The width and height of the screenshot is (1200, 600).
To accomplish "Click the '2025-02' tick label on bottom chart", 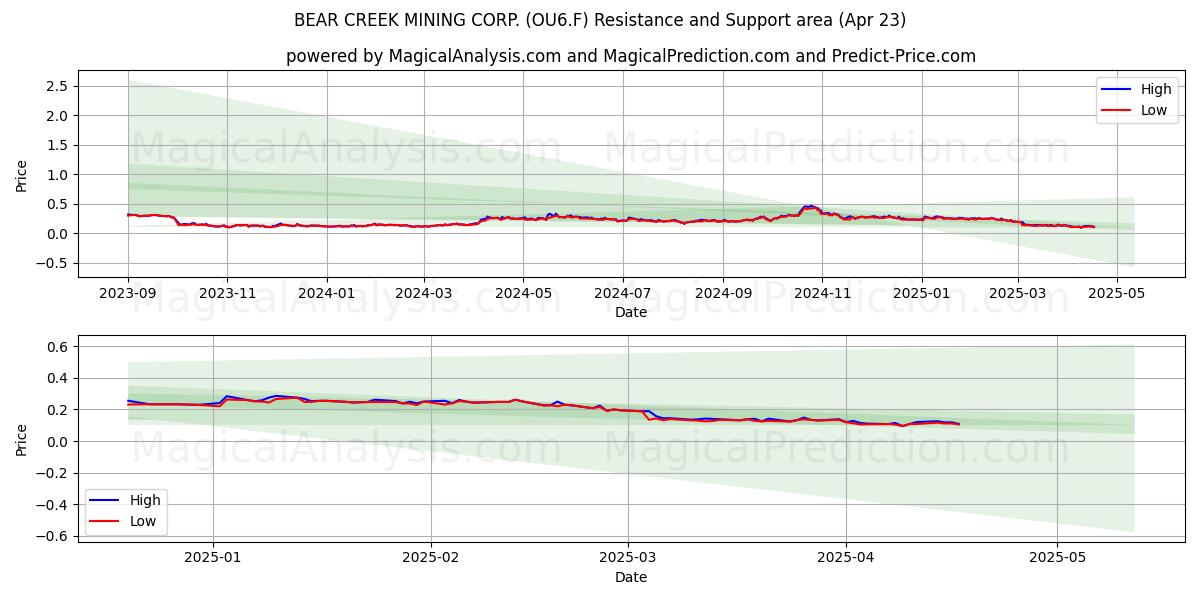I will 431,558.
